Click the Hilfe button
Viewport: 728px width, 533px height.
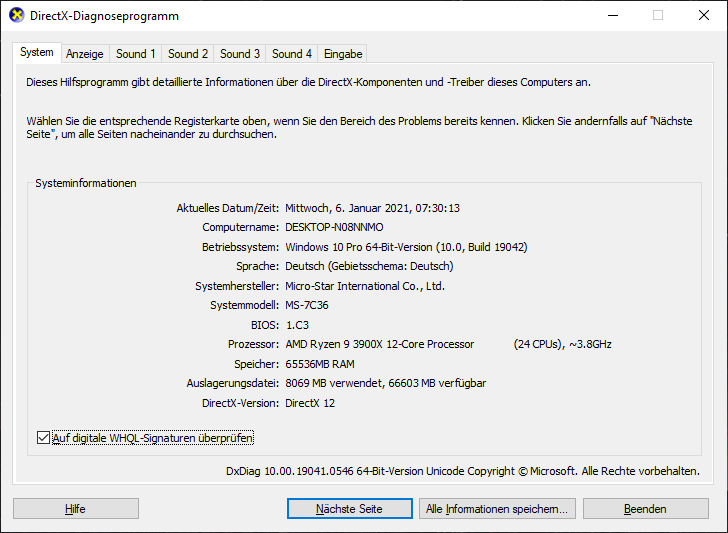76,509
